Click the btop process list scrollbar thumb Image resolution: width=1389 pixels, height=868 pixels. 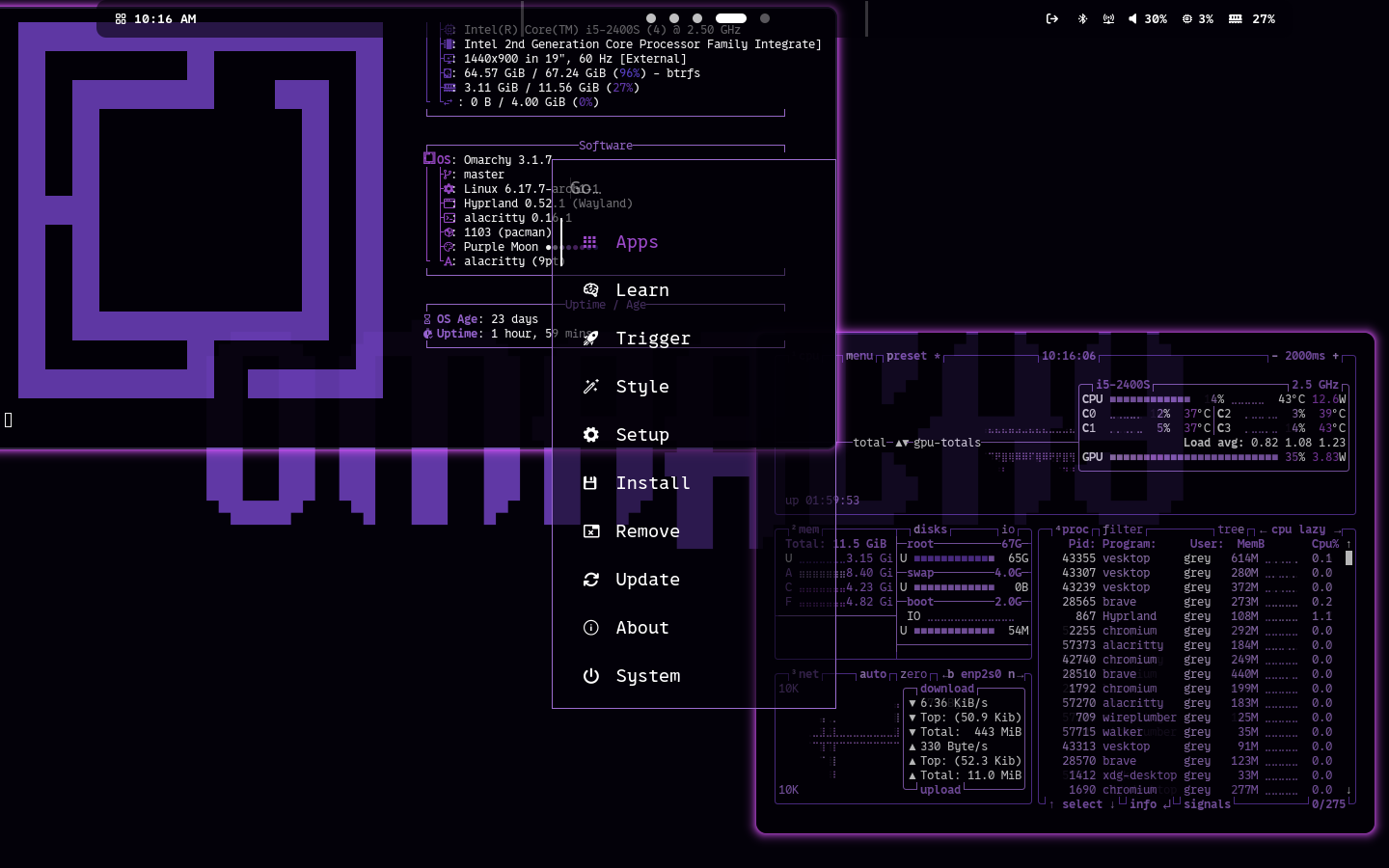point(1348,557)
